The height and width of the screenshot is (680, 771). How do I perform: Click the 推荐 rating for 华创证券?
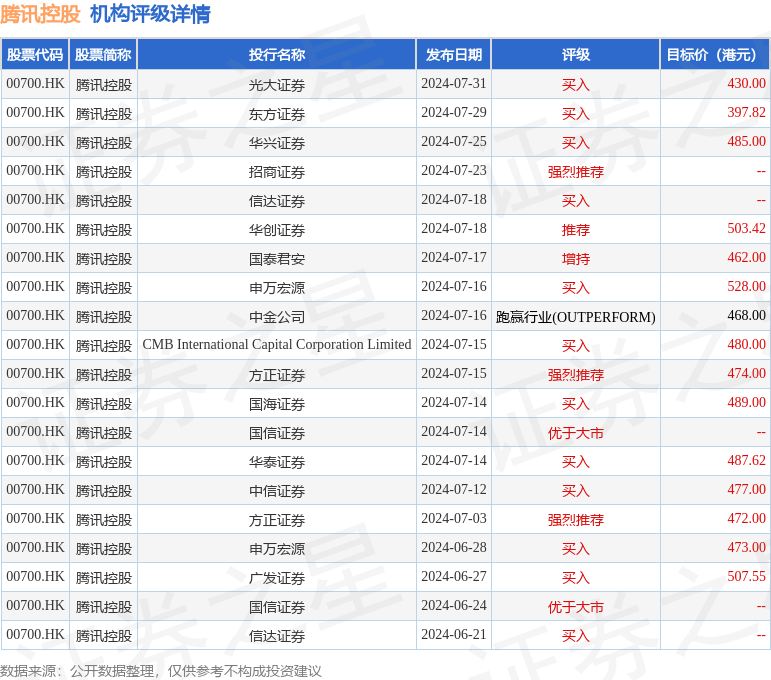pyautogui.click(x=576, y=230)
